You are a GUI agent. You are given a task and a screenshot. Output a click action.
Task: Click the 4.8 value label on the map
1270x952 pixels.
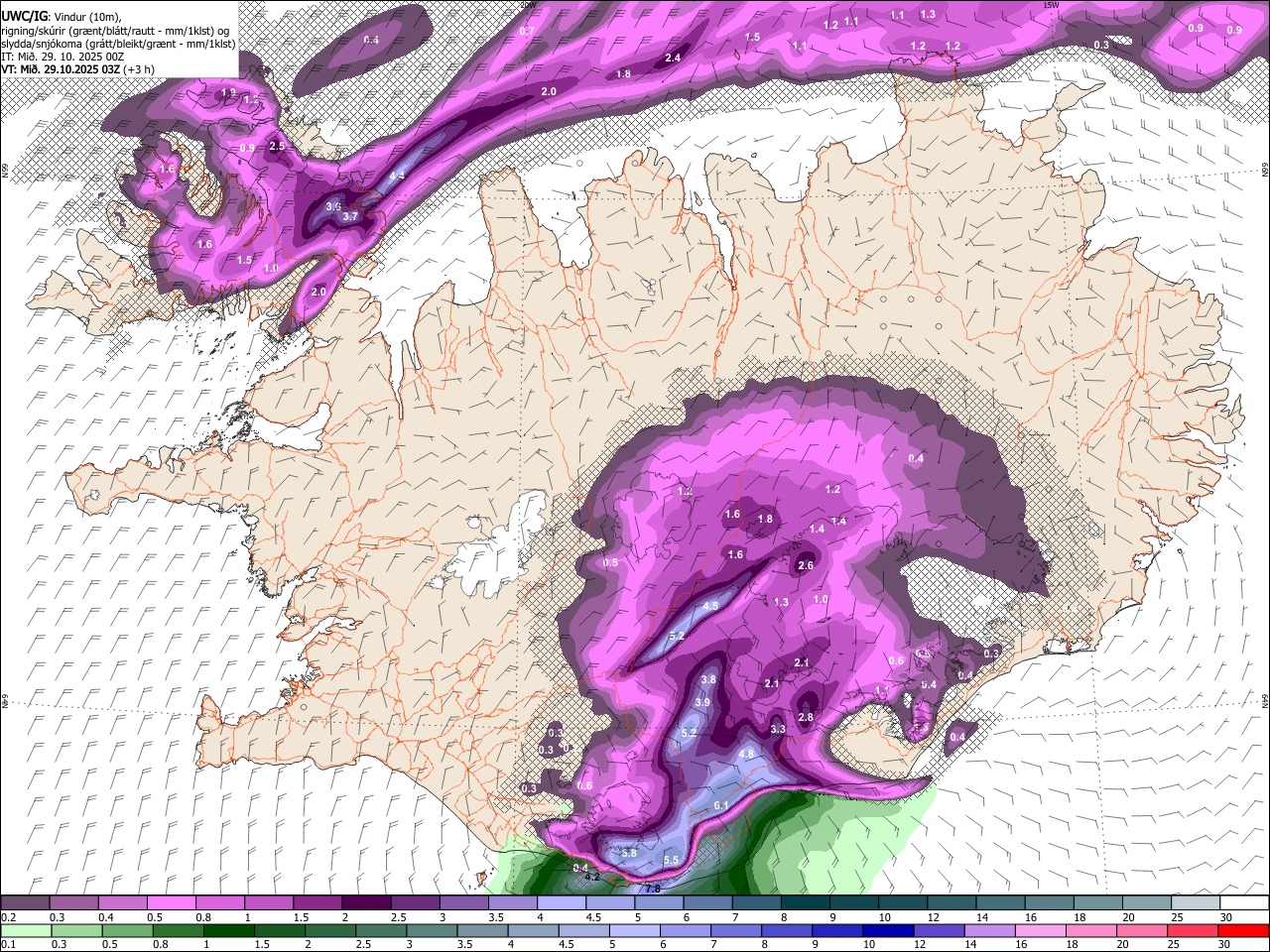click(747, 754)
